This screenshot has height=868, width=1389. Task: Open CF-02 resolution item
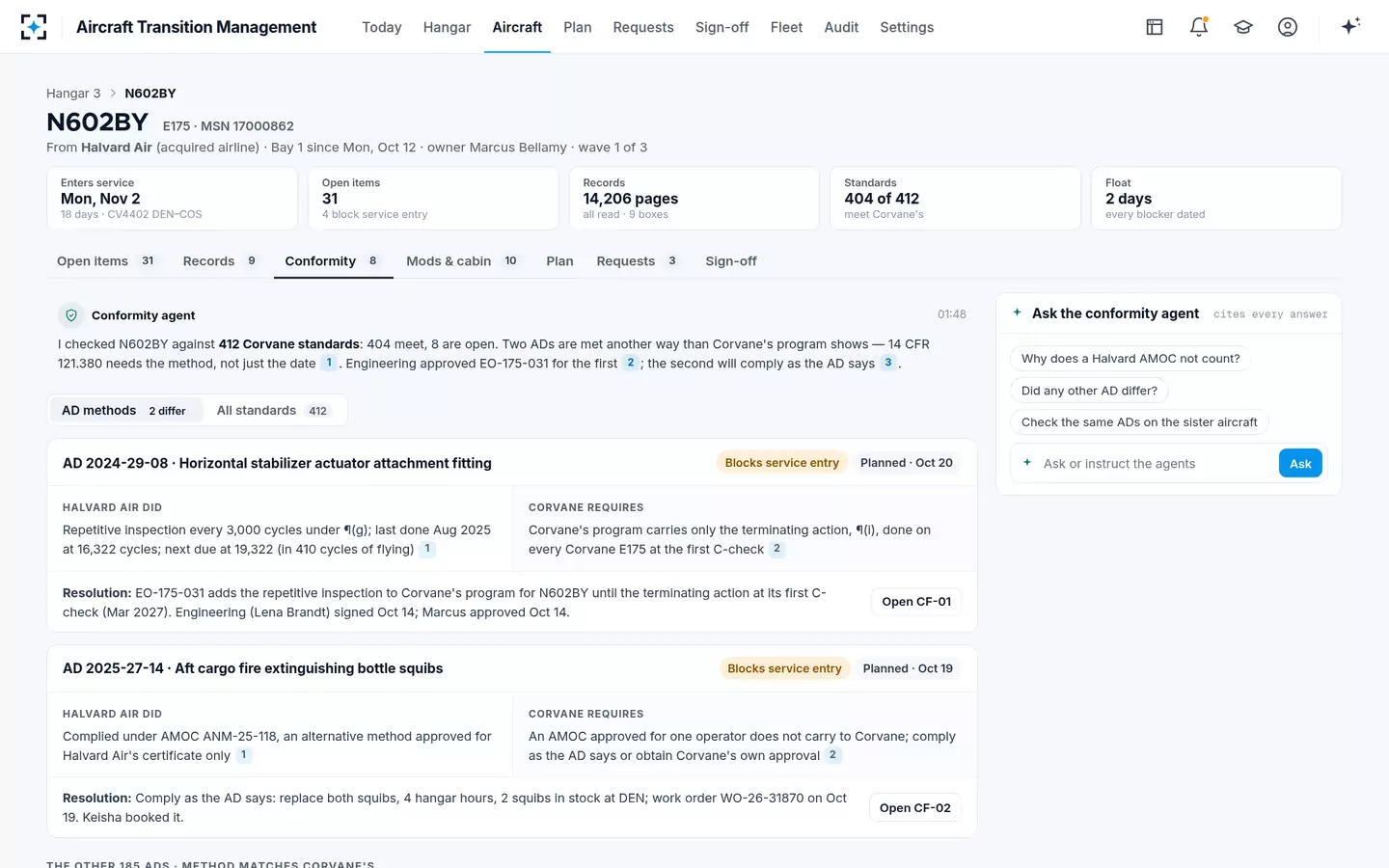tap(915, 808)
